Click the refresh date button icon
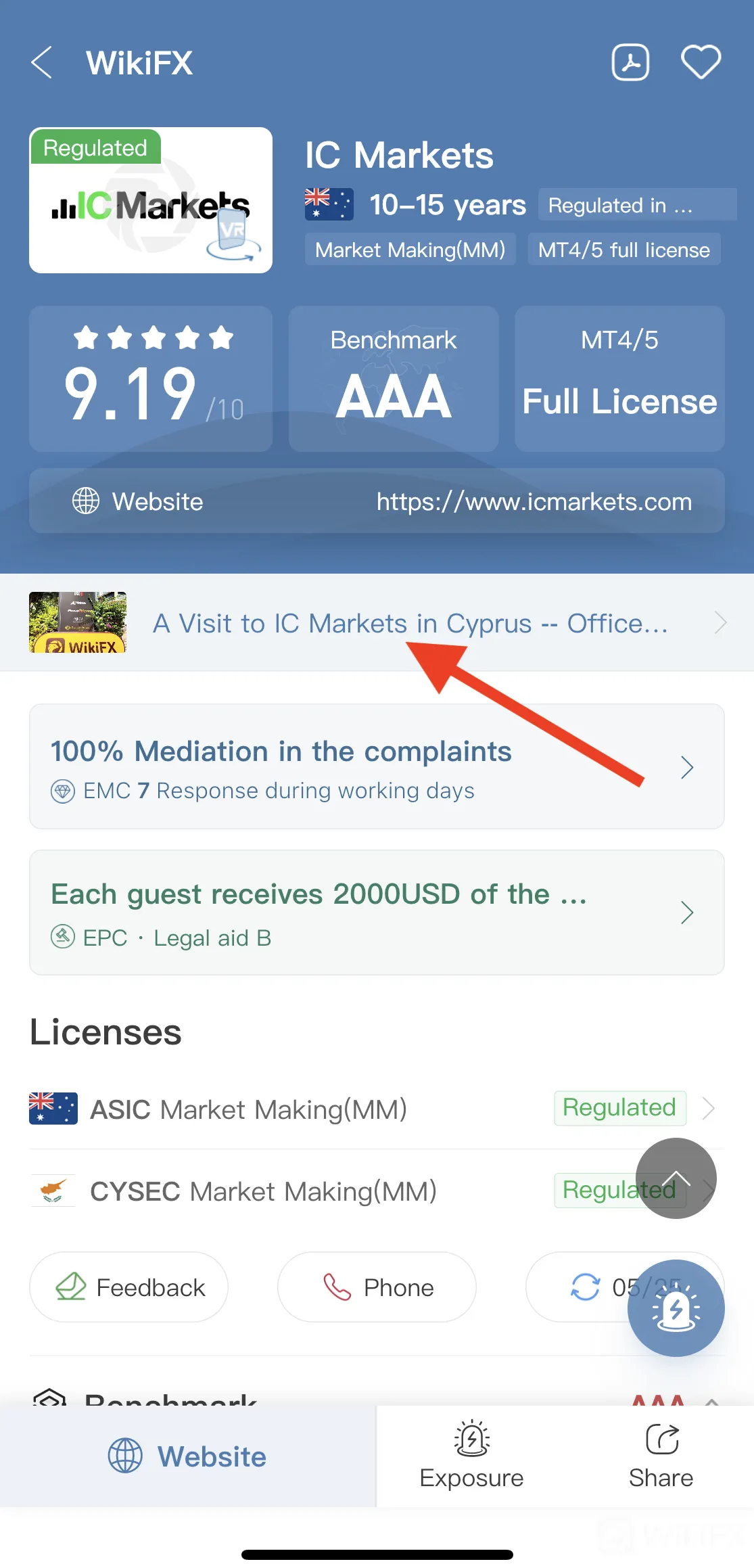This screenshot has width=754, height=1568. [x=586, y=1287]
